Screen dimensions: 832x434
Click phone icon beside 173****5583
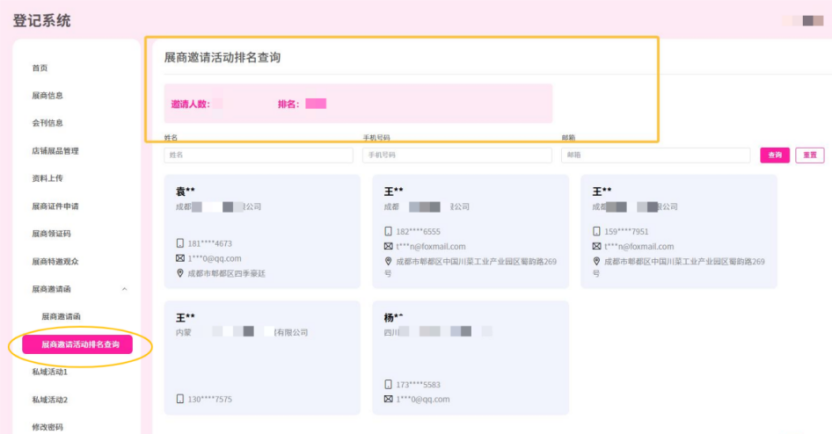tap(388, 384)
